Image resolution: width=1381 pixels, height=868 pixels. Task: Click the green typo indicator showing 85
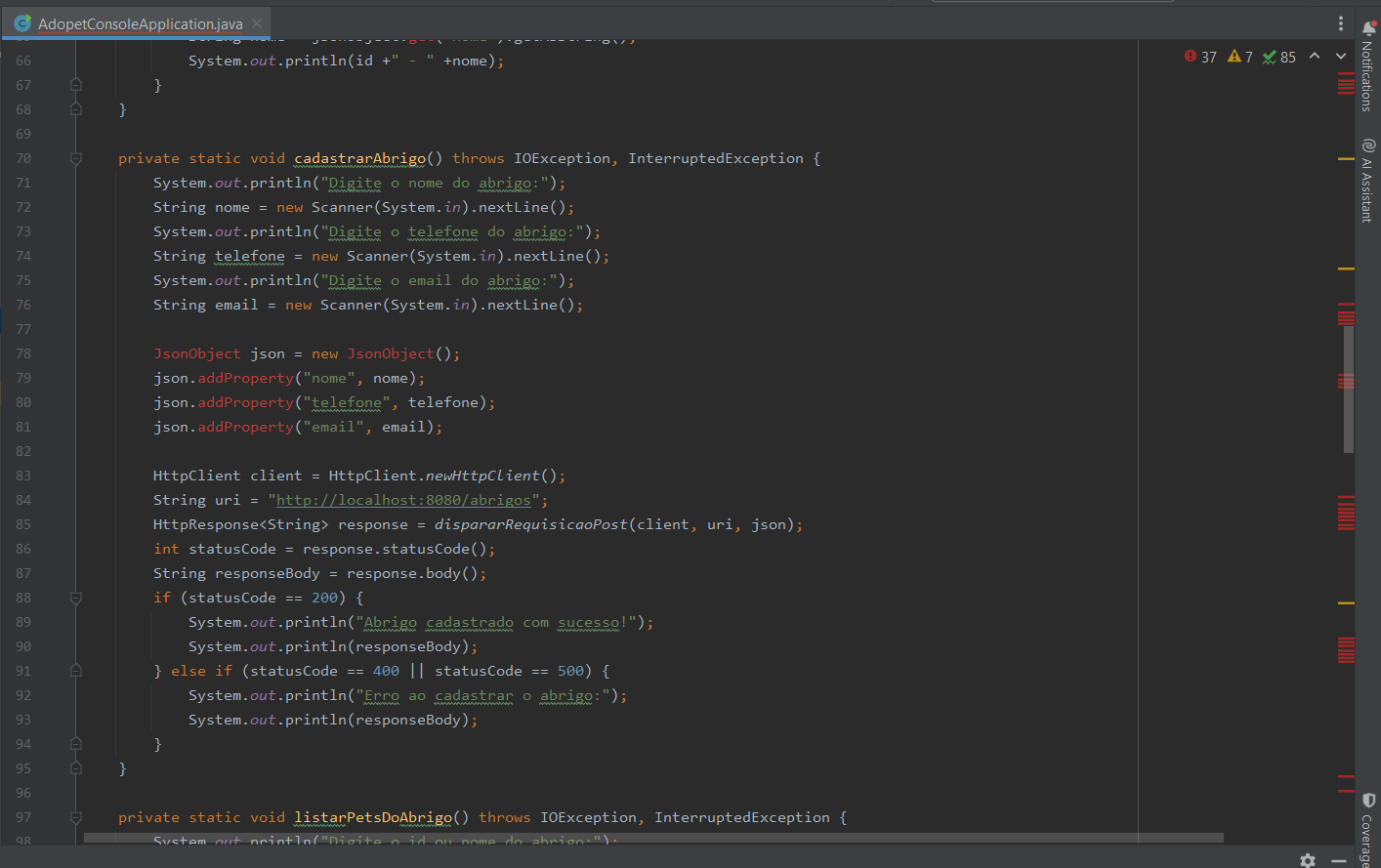click(x=1278, y=57)
